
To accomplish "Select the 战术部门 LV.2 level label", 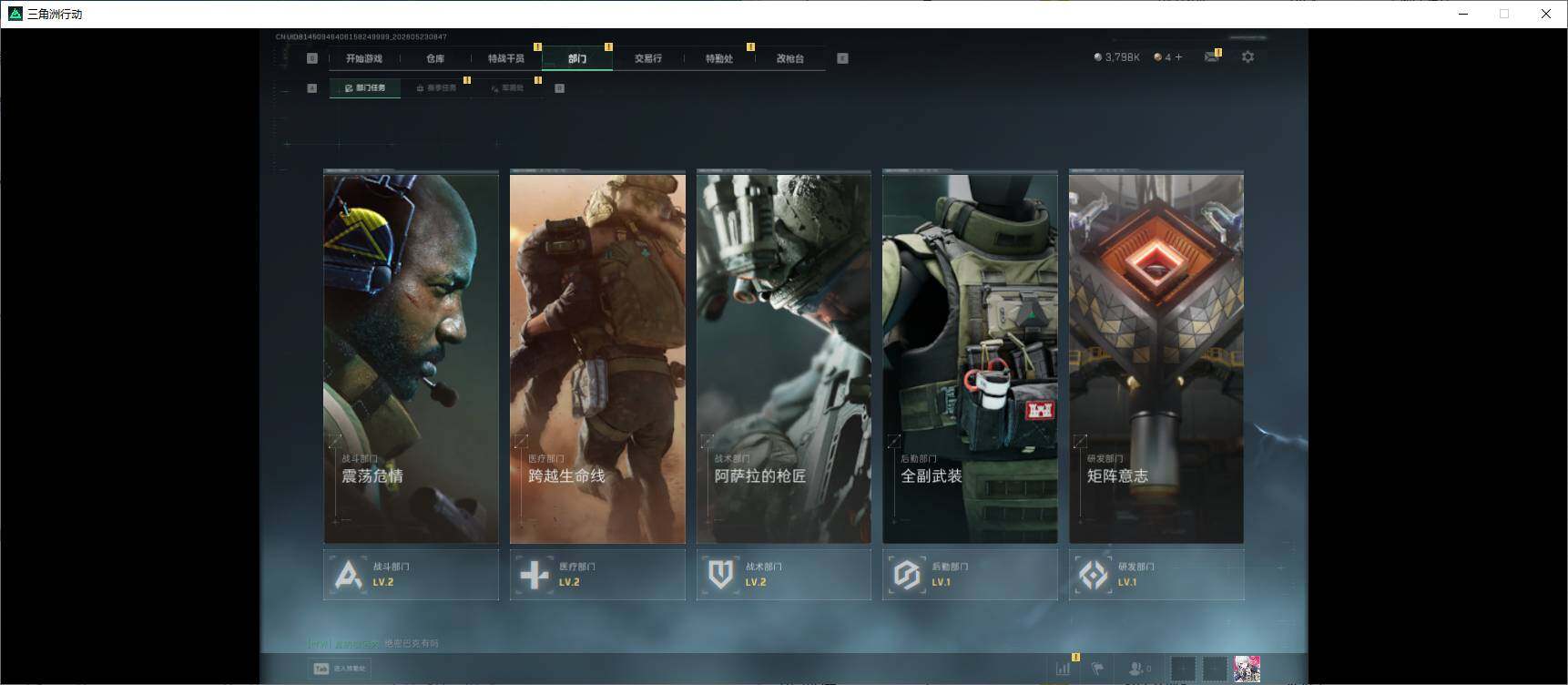I will [756, 582].
